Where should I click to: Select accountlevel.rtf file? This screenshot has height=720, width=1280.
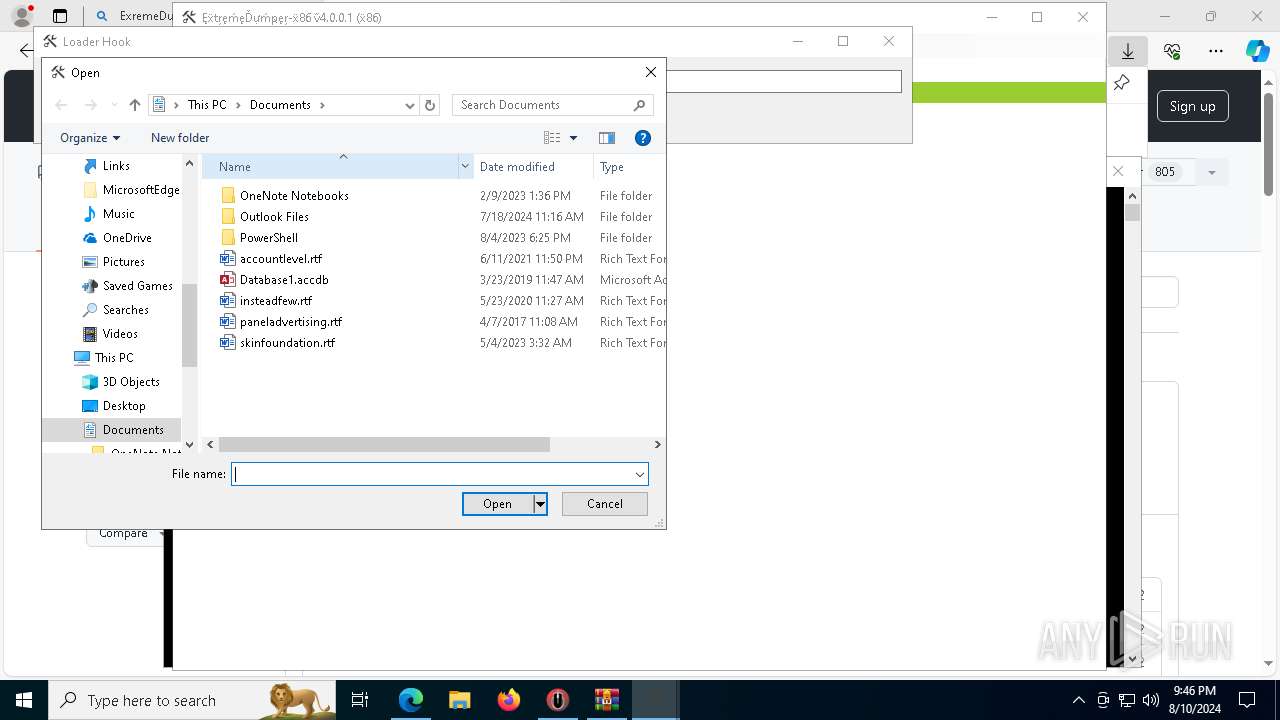point(280,259)
